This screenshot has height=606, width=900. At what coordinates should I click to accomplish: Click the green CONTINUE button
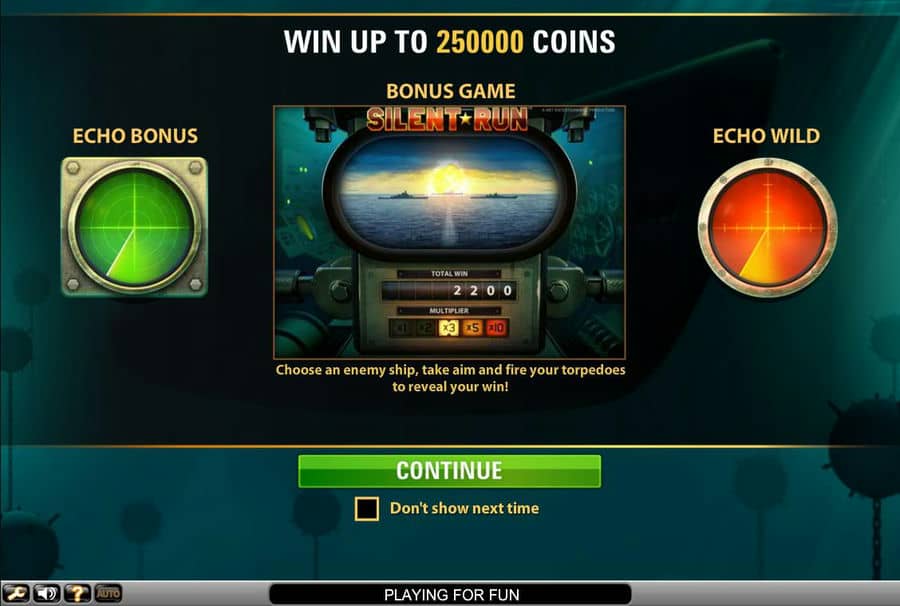click(449, 471)
